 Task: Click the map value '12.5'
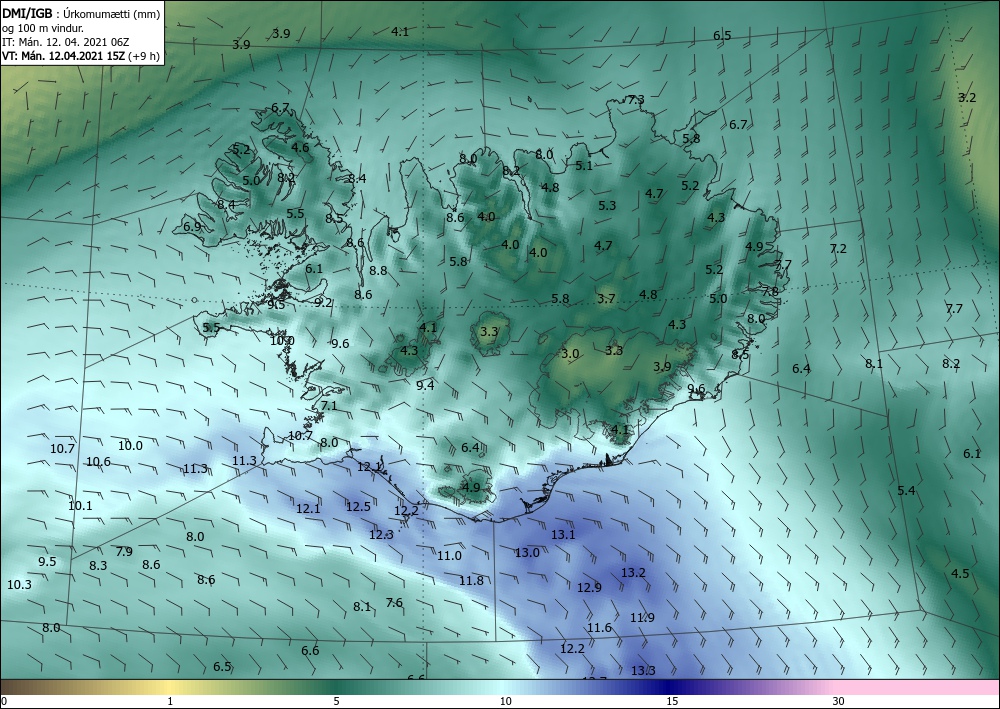358,506
